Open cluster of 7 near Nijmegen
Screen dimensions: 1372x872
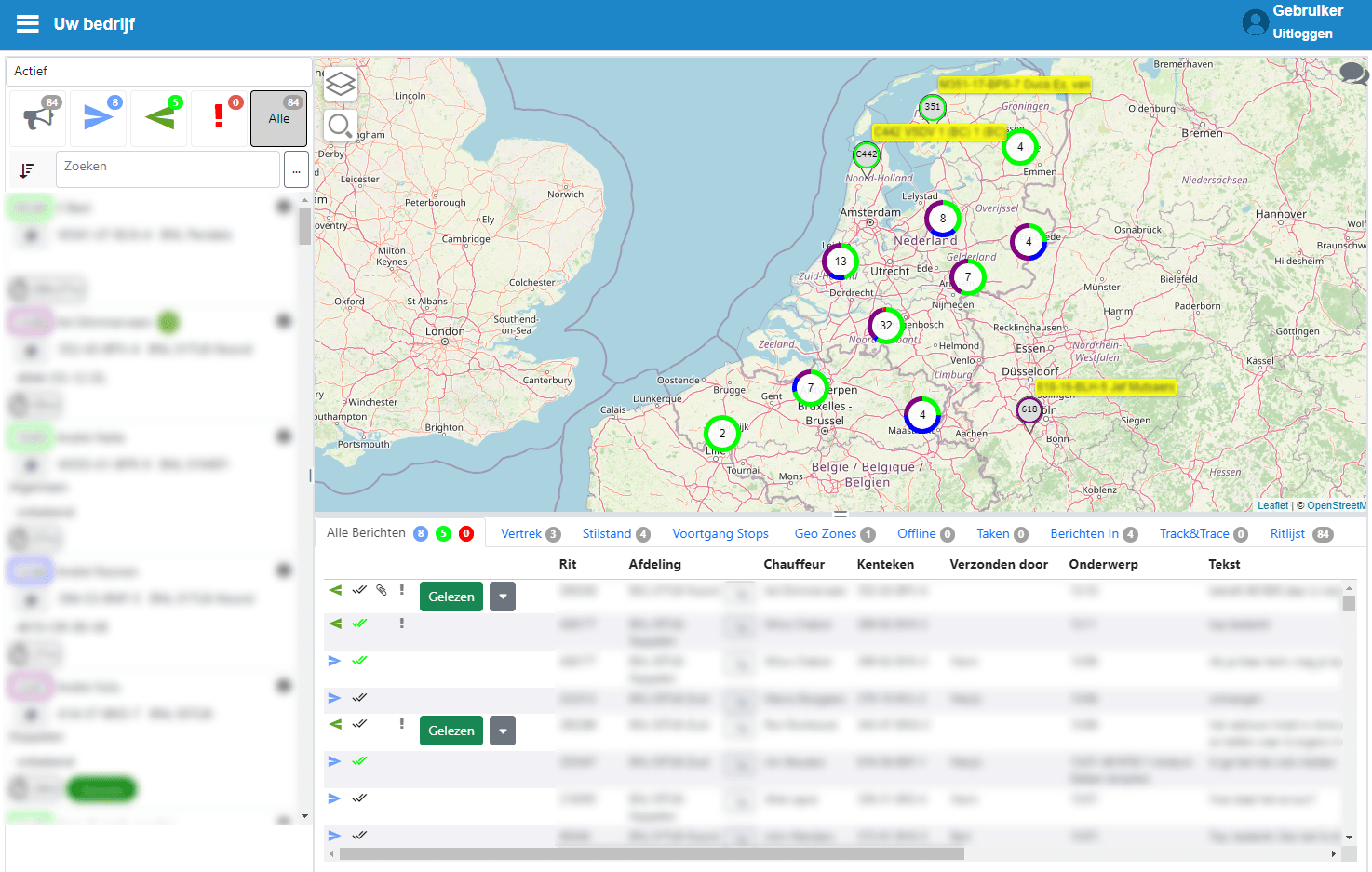[x=968, y=277]
